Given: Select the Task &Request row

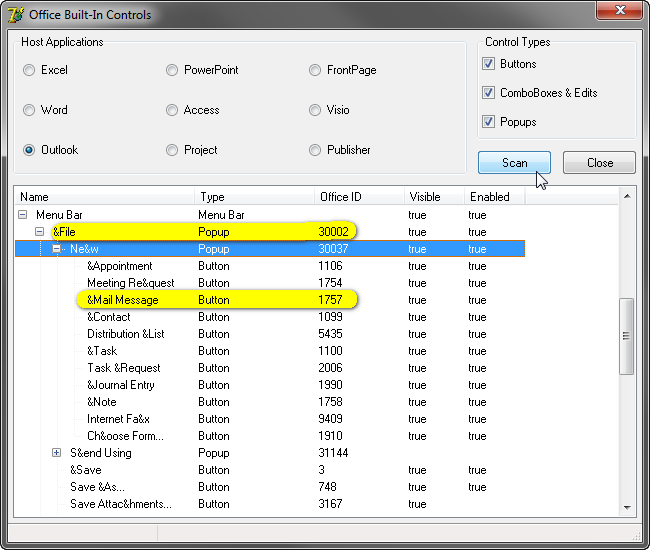Looking at the screenshot, I should [x=270, y=368].
